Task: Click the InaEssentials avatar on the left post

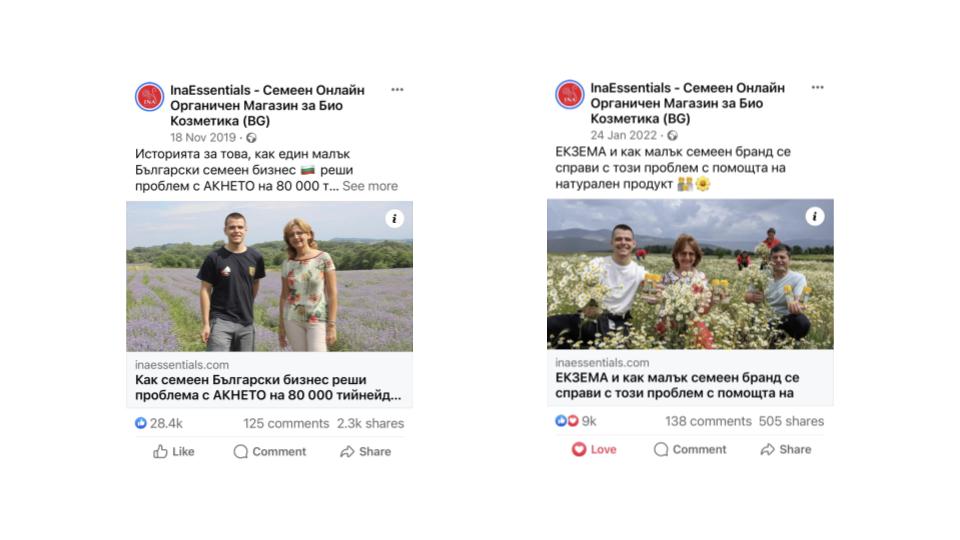Action: 149,97
